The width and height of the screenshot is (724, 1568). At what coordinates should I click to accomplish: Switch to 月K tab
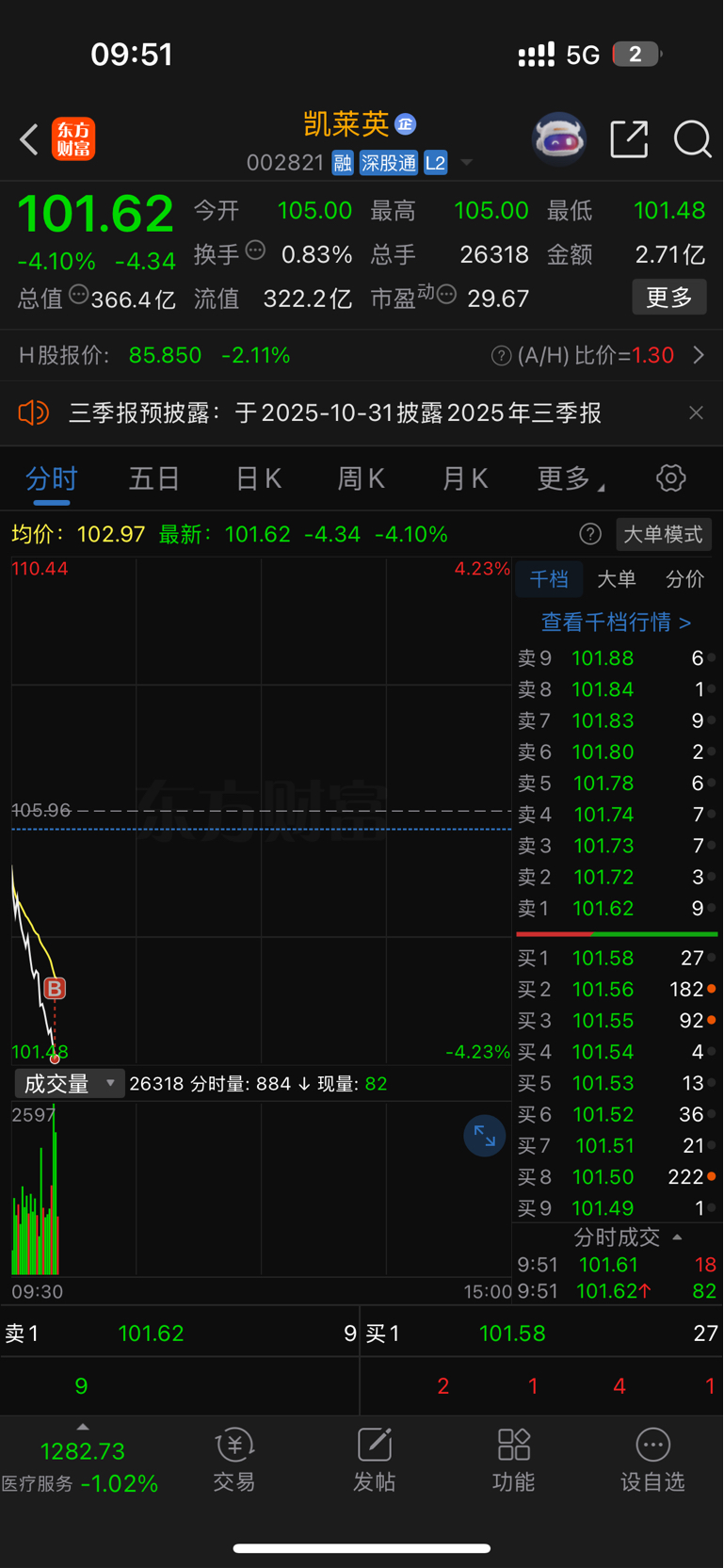465,479
